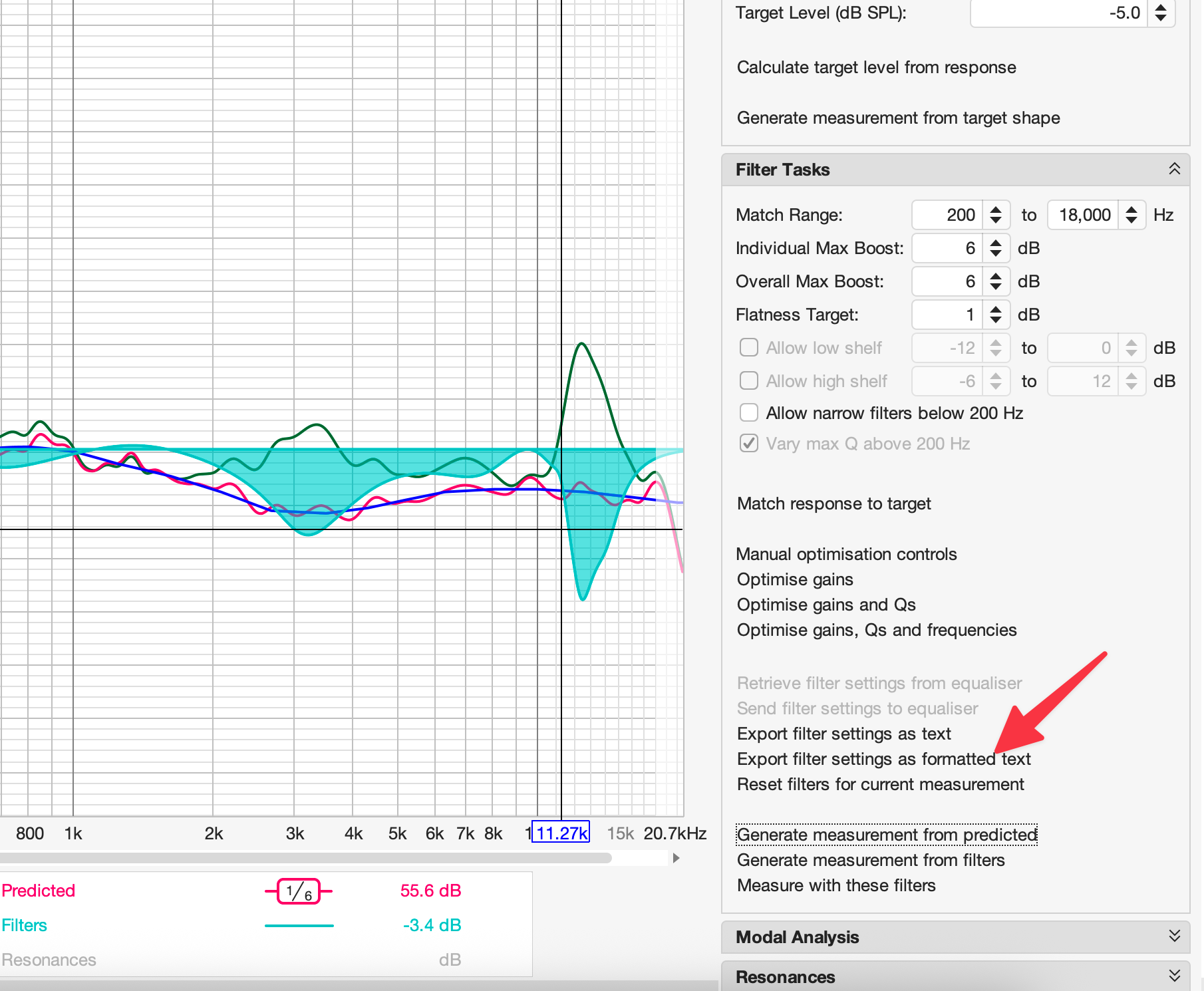Click Flatness Target stepper

tap(995, 315)
